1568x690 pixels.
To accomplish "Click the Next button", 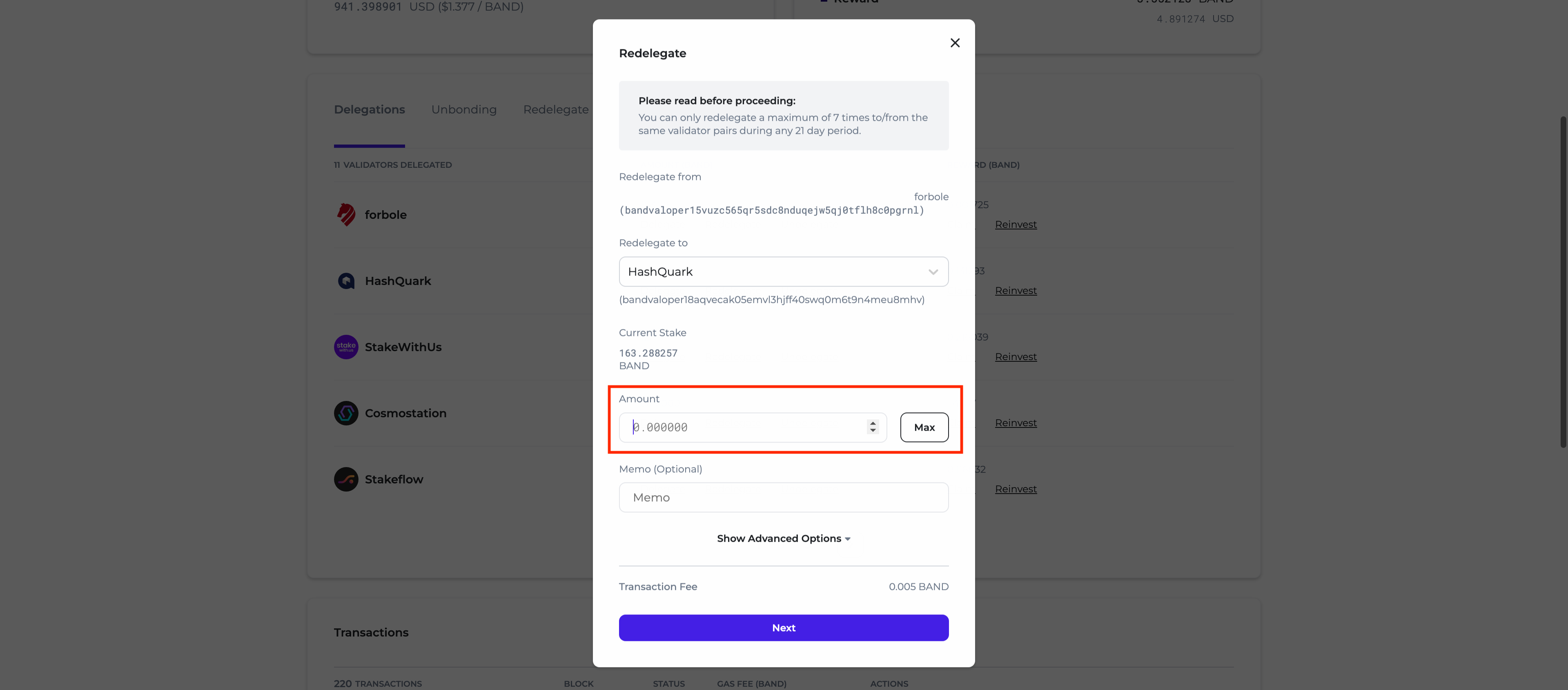I will coord(783,628).
